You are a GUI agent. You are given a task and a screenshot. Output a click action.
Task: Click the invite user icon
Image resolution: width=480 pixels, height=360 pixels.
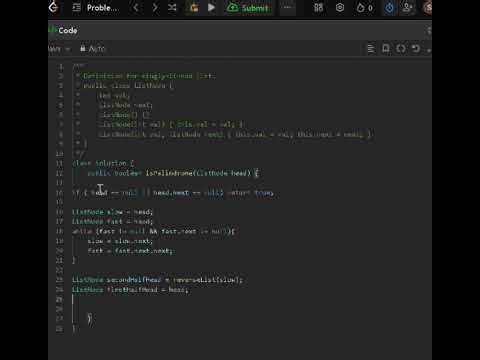point(407,7)
